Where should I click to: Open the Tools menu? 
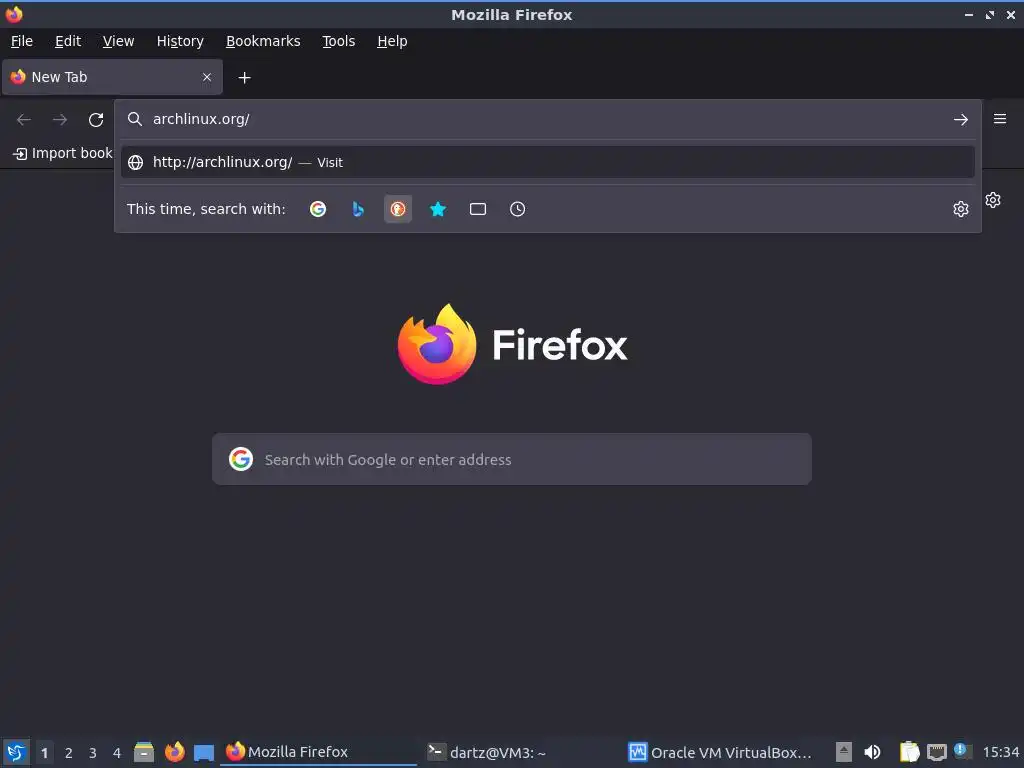coord(338,41)
